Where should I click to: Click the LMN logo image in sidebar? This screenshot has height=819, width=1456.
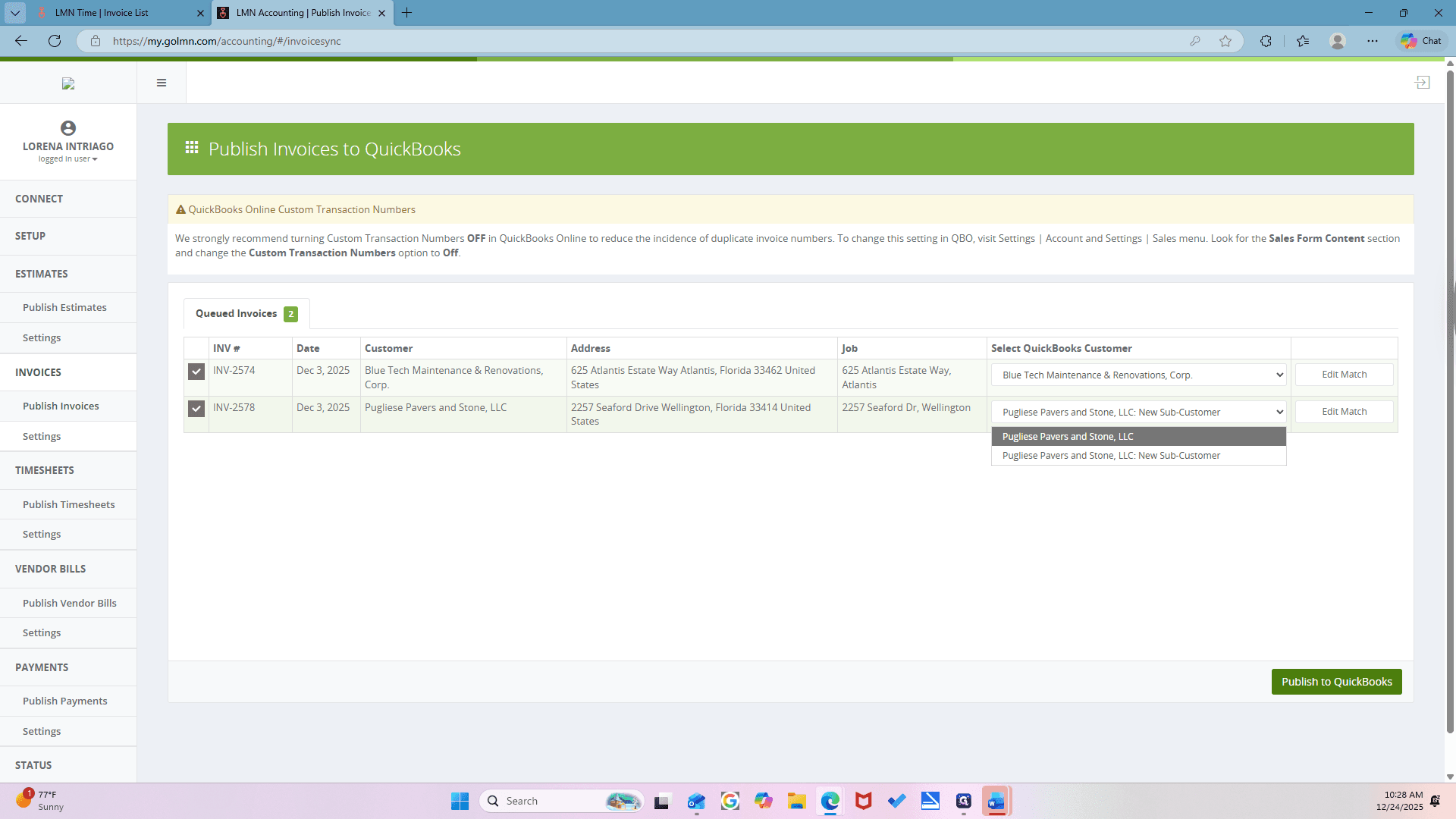coord(68,83)
